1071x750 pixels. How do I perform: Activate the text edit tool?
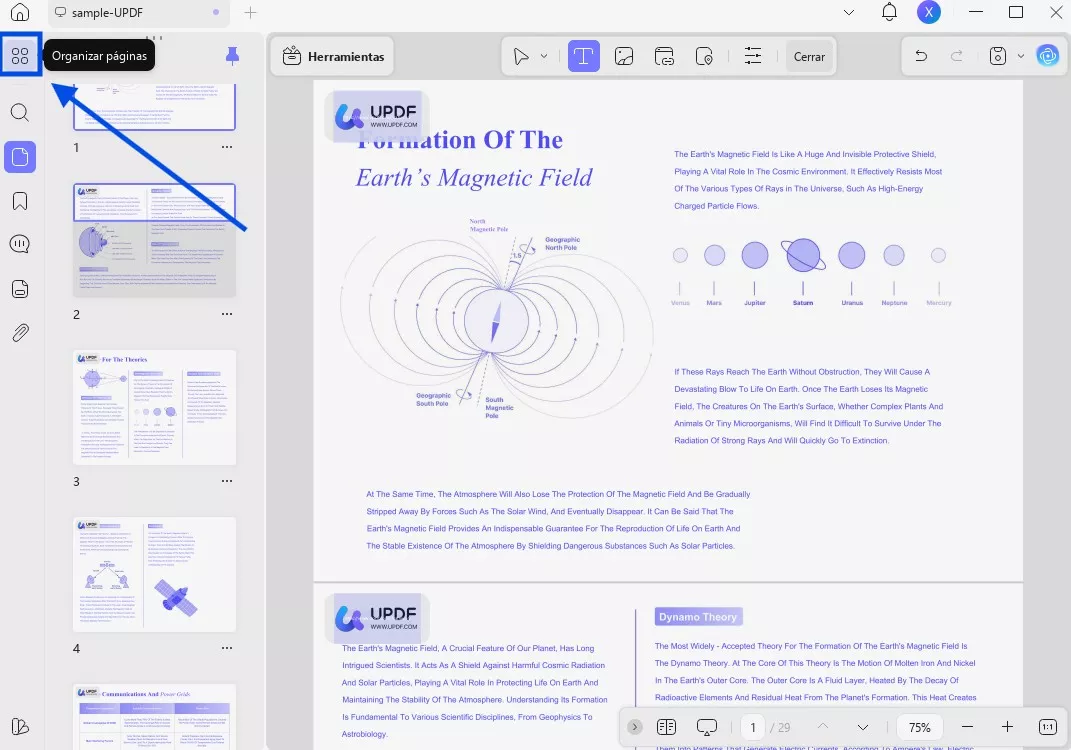[x=583, y=56]
